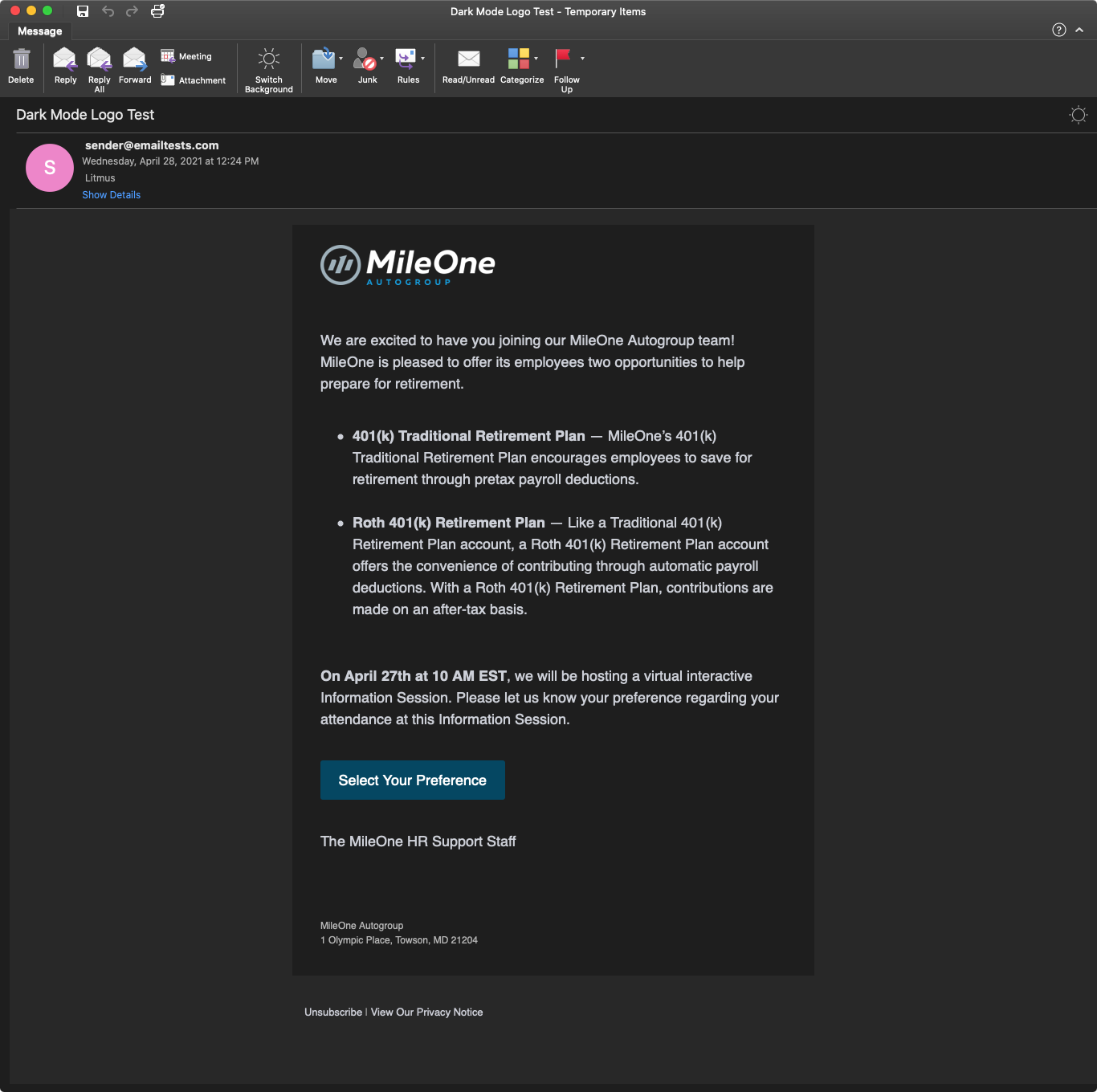1097x1092 pixels.
Task: Click the Save icon in title bar
Action: (x=83, y=11)
